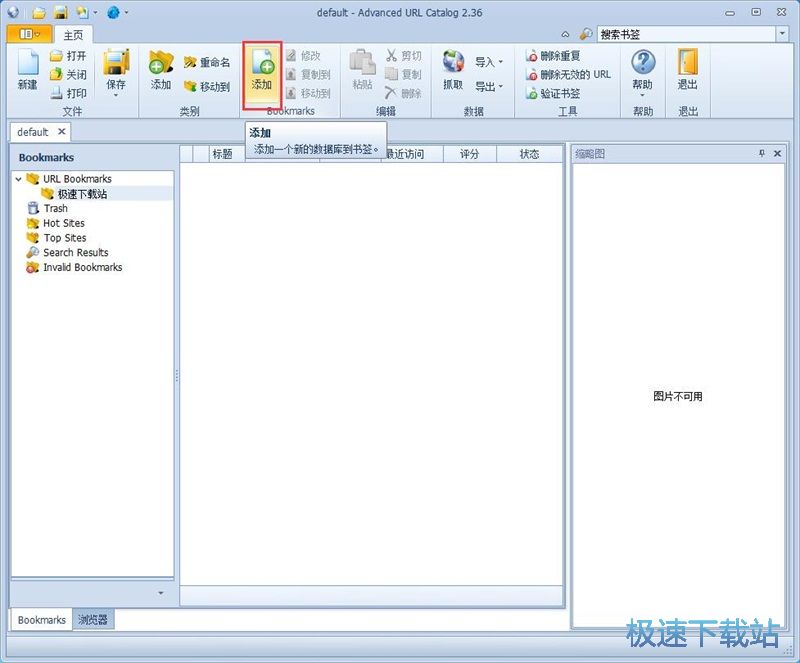Click the 打印 print item
800x663 pixels.
pos(68,93)
